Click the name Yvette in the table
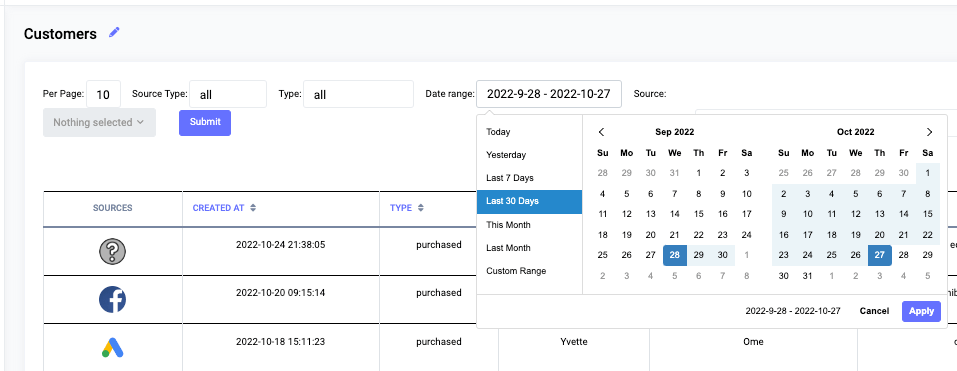This screenshot has width=957, height=371. 574,342
